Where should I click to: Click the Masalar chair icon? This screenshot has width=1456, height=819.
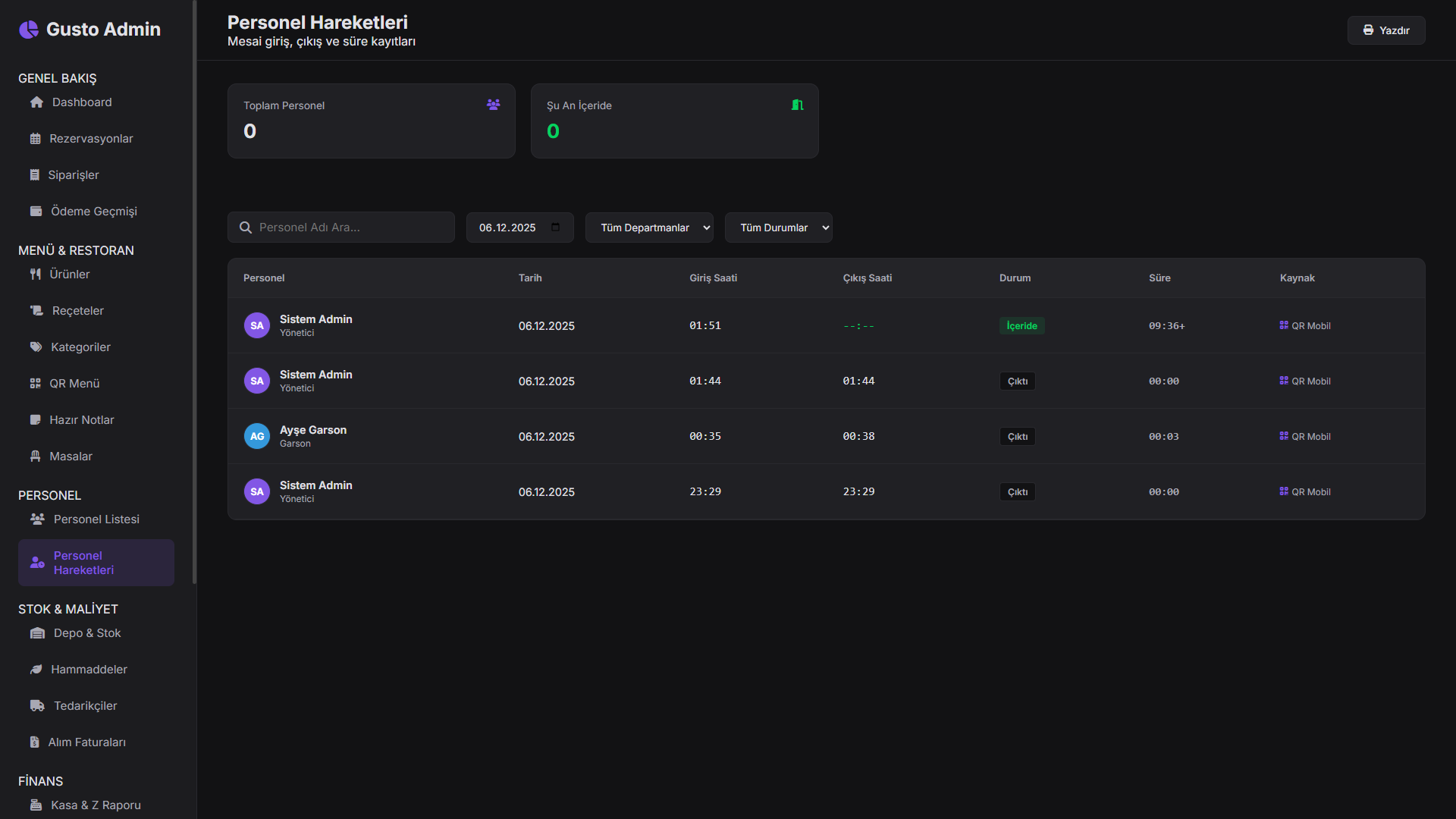(35, 457)
